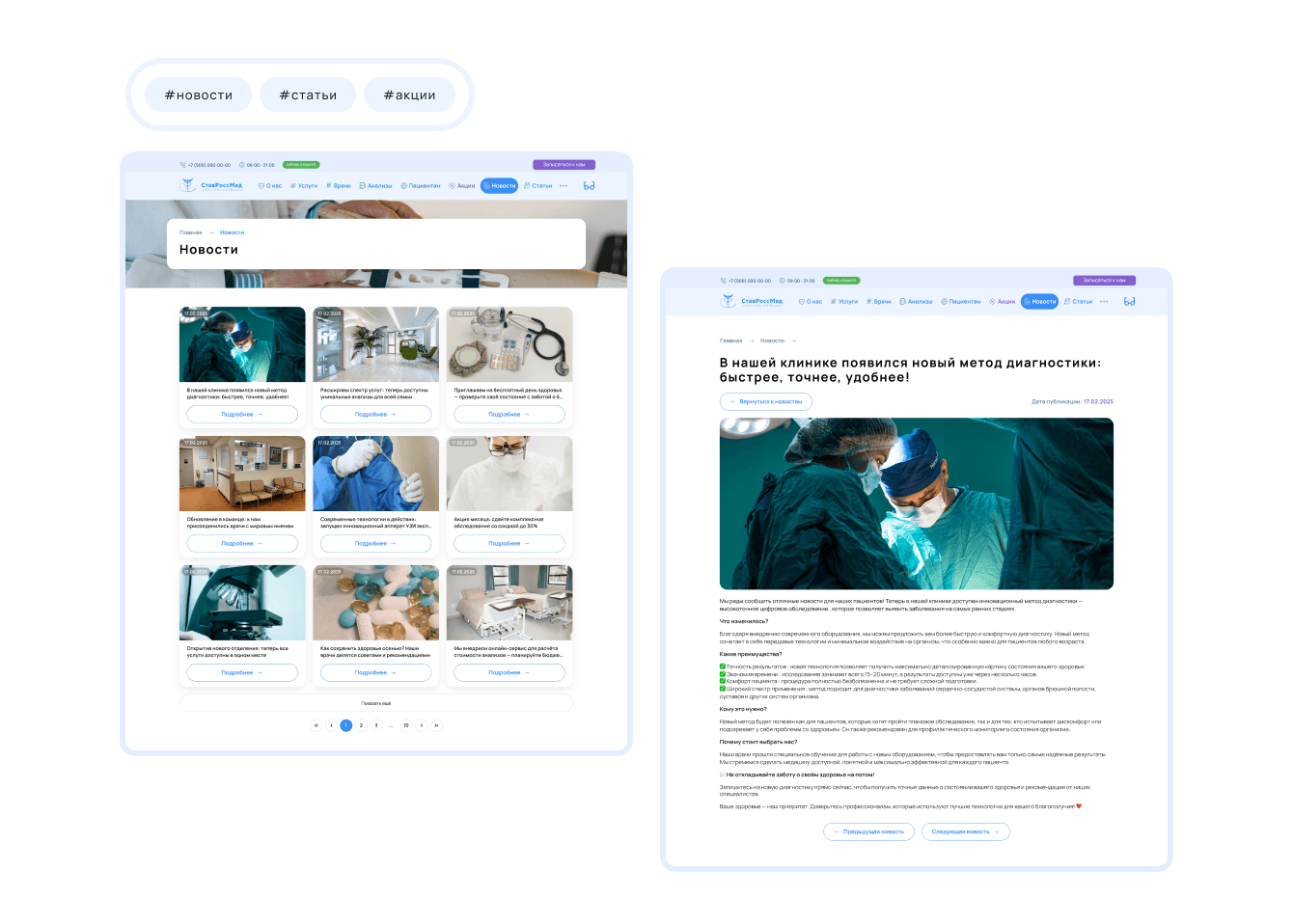Click 'Подробнее' under new department opening card
Screen dimensions: 1293x924
(x=242, y=672)
